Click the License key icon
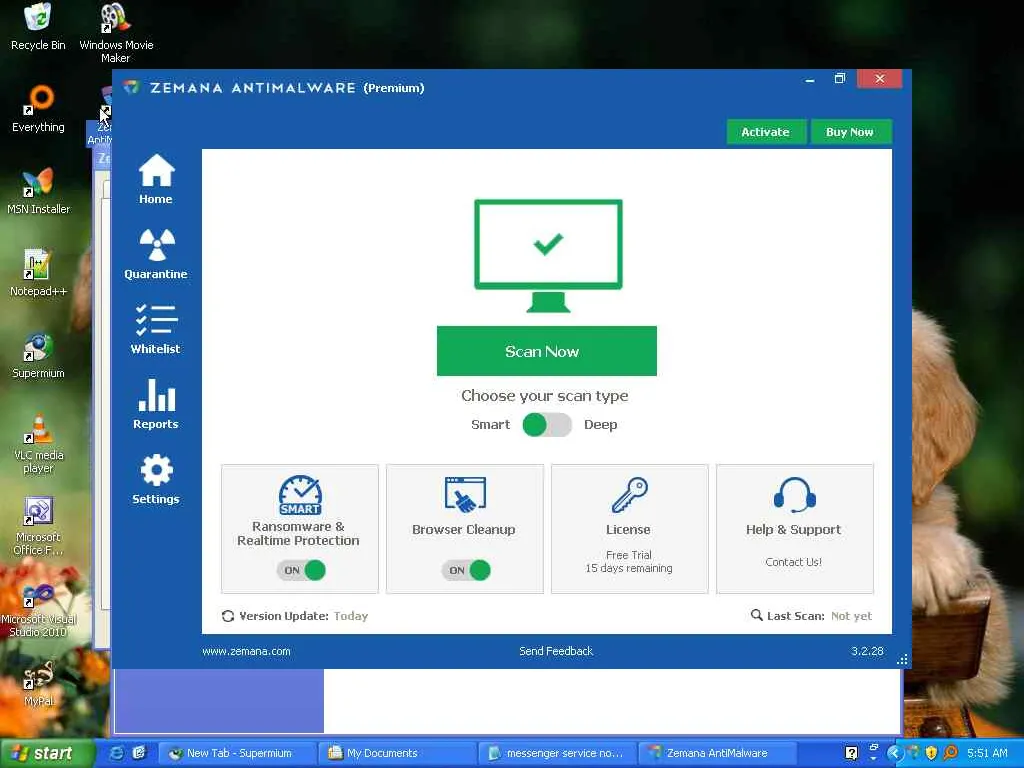Screen dimensions: 1024x768 (x=629, y=494)
